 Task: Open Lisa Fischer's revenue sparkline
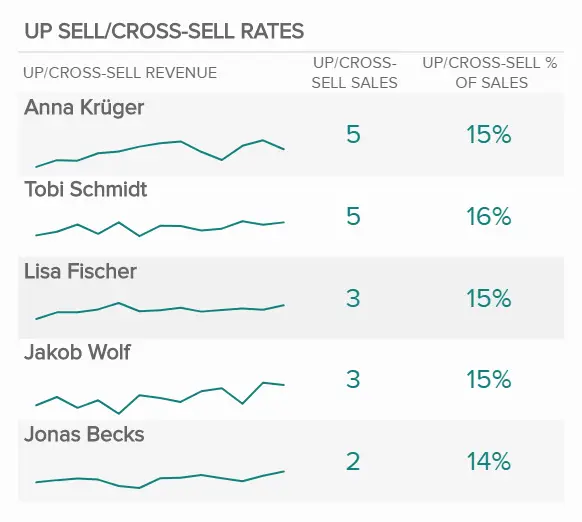click(x=160, y=311)
